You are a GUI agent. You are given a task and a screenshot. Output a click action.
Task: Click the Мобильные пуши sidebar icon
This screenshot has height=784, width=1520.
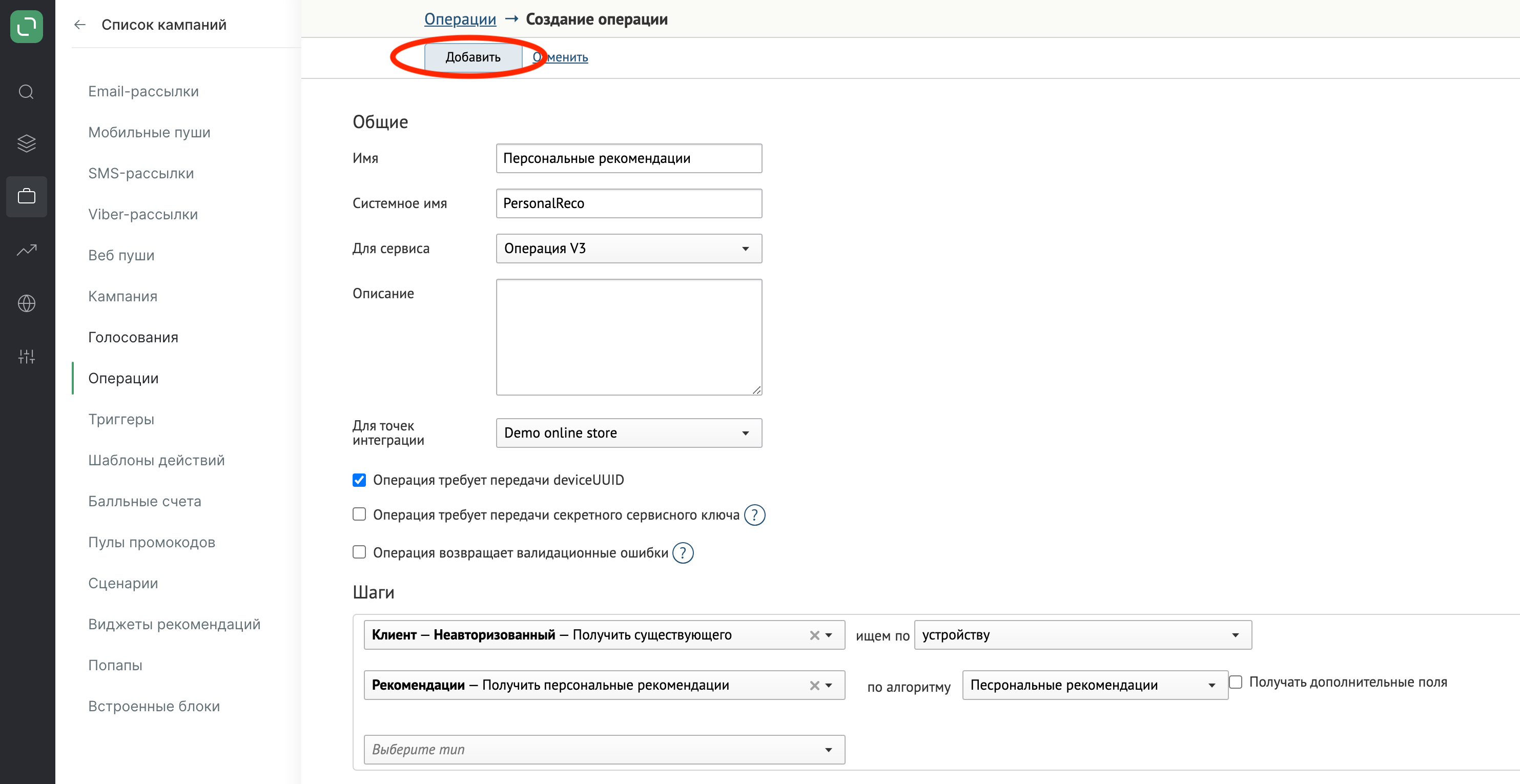151,131
